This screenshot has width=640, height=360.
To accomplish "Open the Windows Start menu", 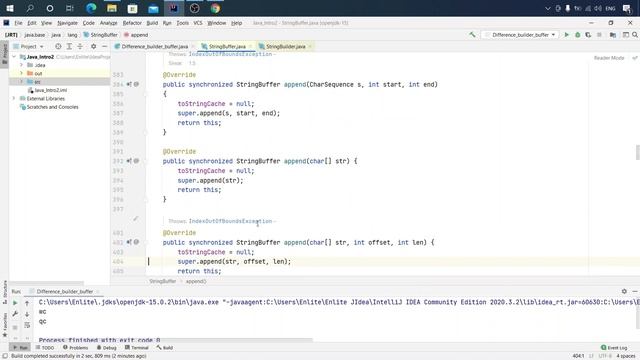I will pyautogui.click(x=9, y=8).
